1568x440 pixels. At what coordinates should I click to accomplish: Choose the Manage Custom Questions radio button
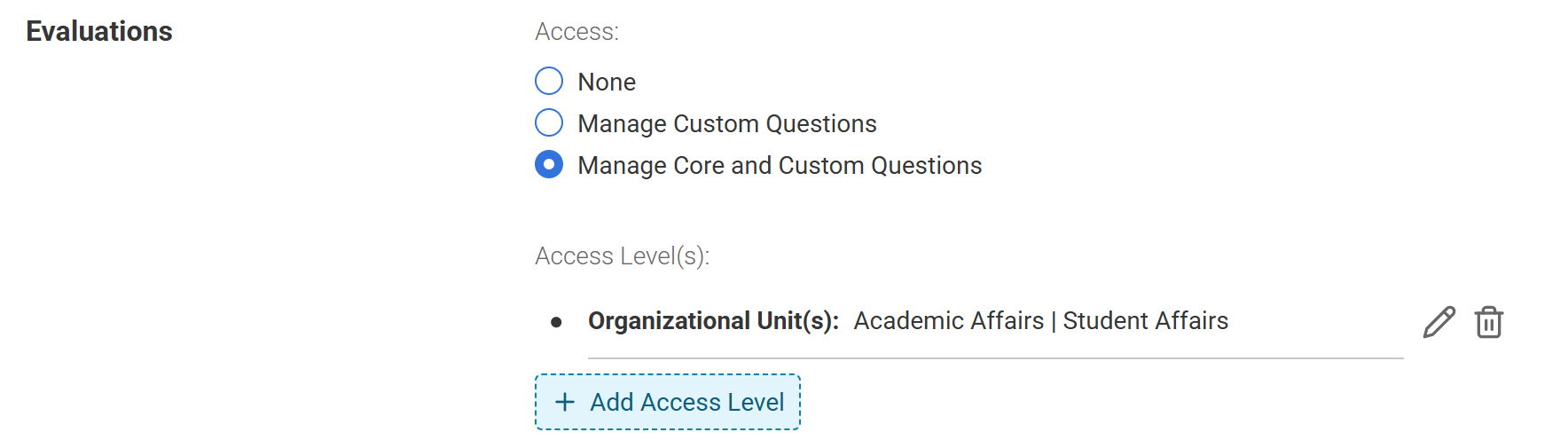pyautogui.click(x=549, y=122)
